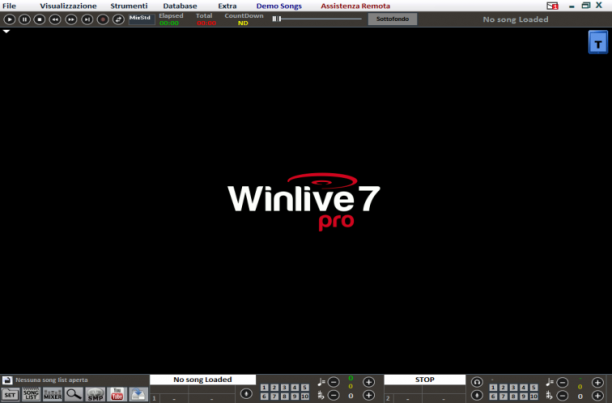The image size is (612, 403).
Task: Select marker 9 on deck 2 number pad
Action: click(x=524, y=396)
